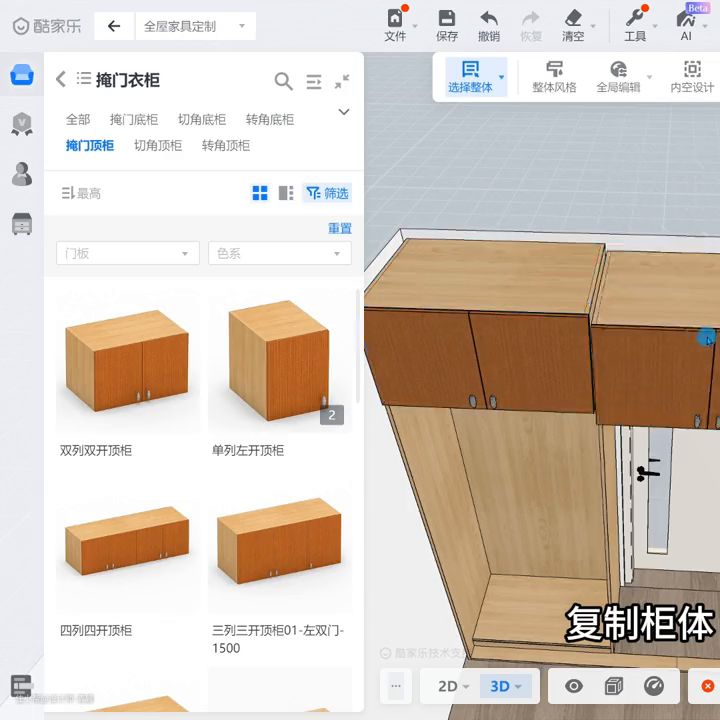
Task: Click the 选择整体 tool
Action: tap(470, 77)
